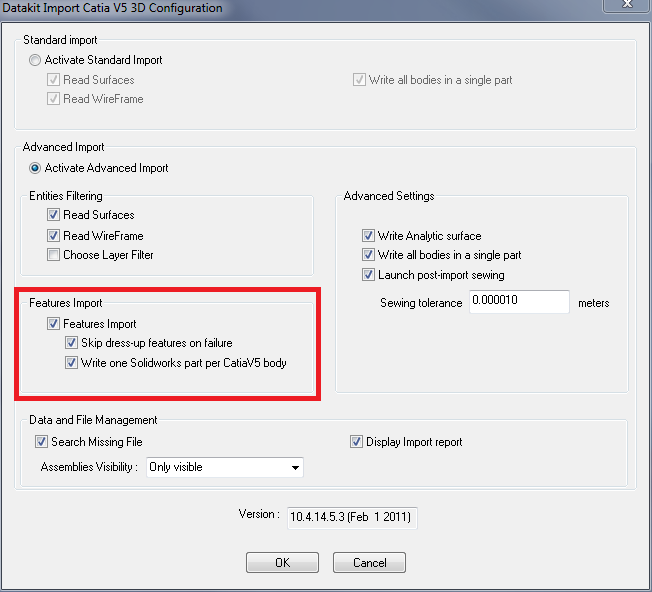This screenshot has width=652, height=592.
Task: Open the Assemblies Visibility dropdown
Action: point(223,467)
